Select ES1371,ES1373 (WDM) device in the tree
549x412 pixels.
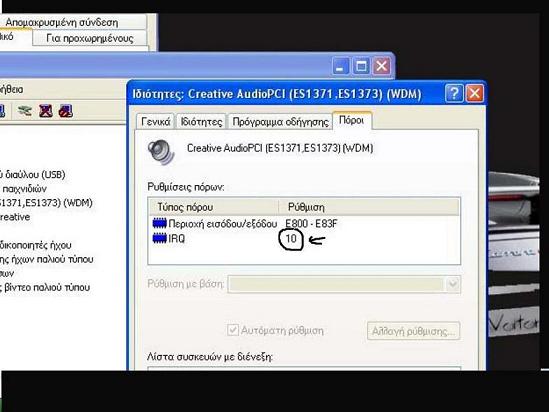(46, 203)
